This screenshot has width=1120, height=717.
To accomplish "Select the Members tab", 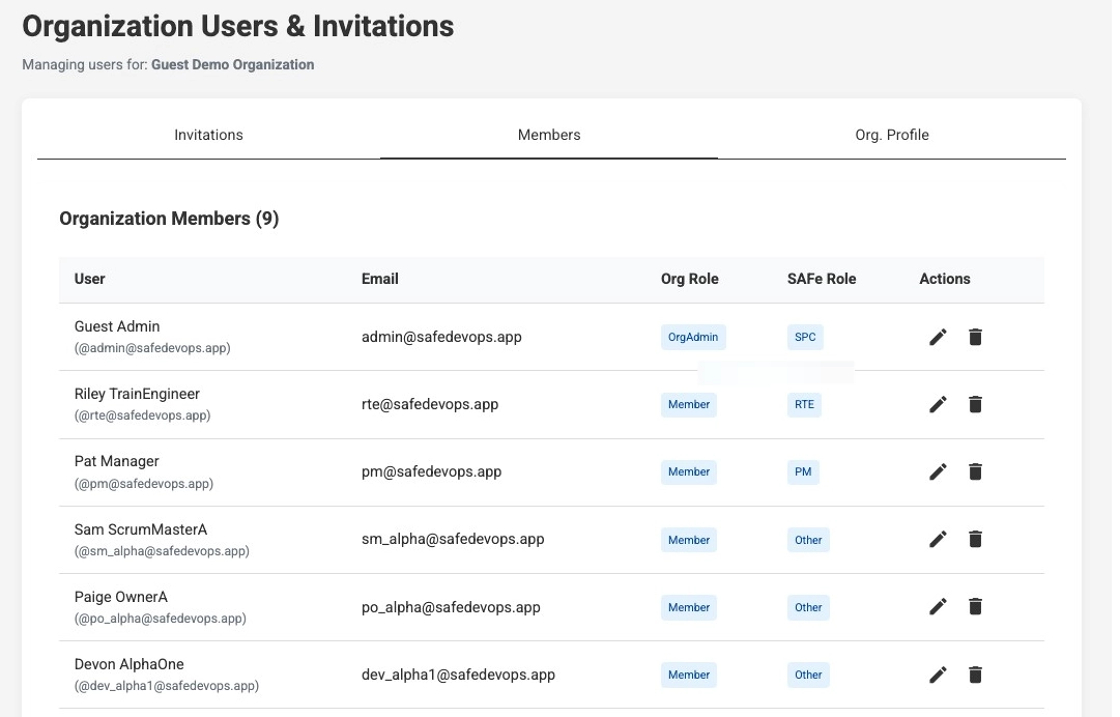I will [x=549, y=134].
